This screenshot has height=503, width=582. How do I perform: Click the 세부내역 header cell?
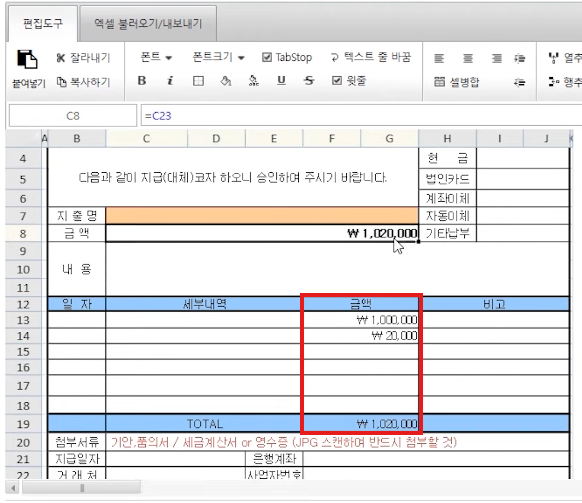pos(205,304)
